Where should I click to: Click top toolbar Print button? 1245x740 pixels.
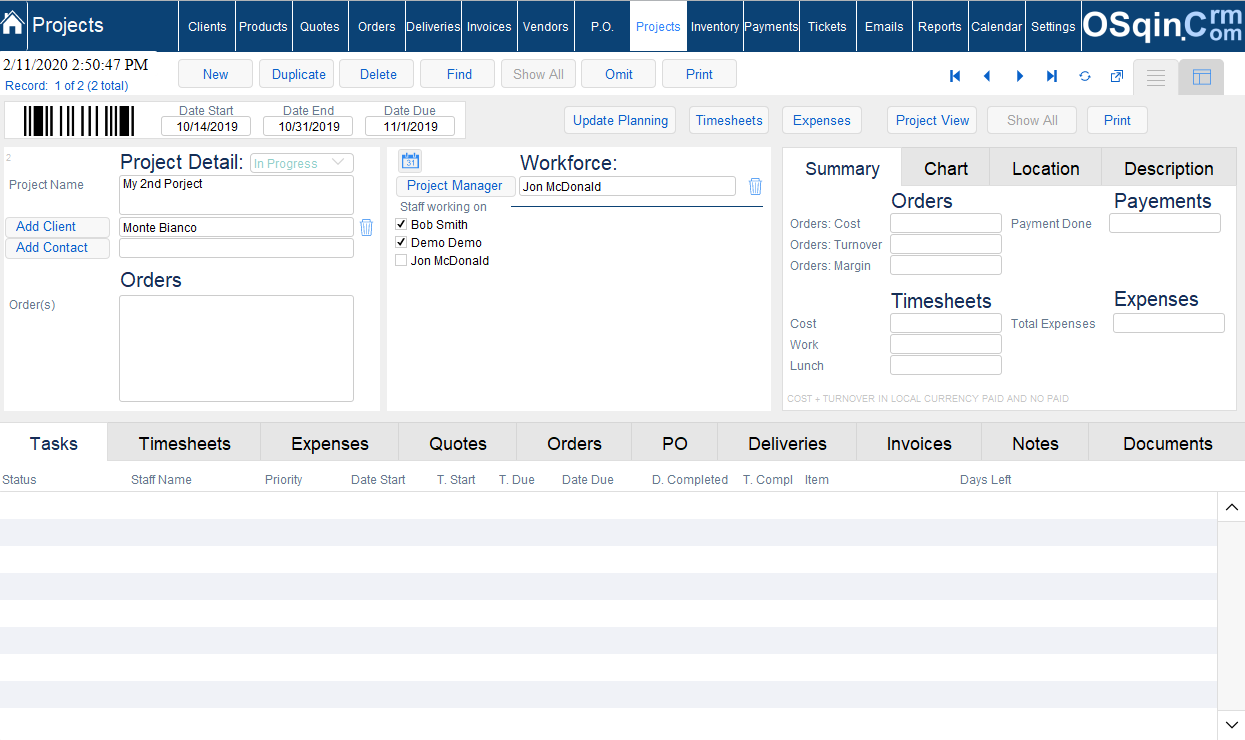pyautogui.click(x=700, y=74)
